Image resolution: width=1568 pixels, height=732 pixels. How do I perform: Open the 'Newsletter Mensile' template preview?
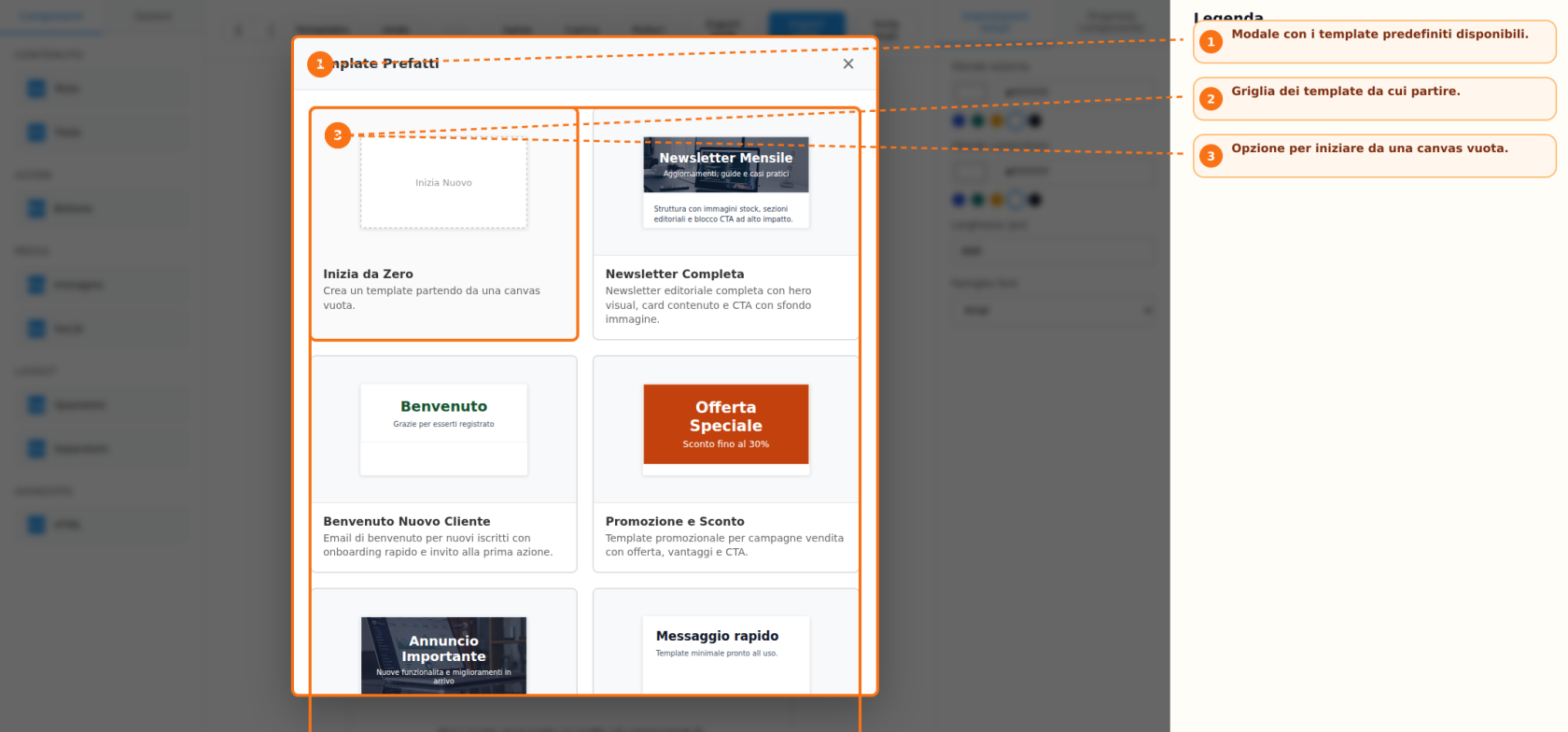pos(726,183)
